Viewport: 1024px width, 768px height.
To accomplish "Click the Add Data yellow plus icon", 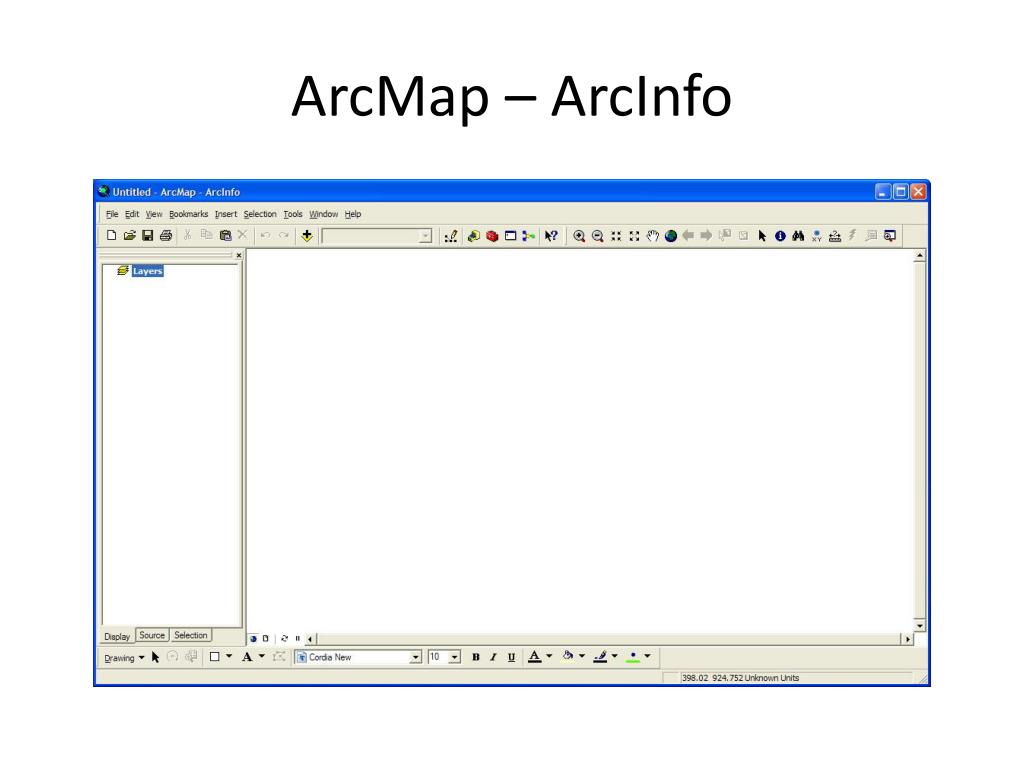I will [x=307, y=236].
